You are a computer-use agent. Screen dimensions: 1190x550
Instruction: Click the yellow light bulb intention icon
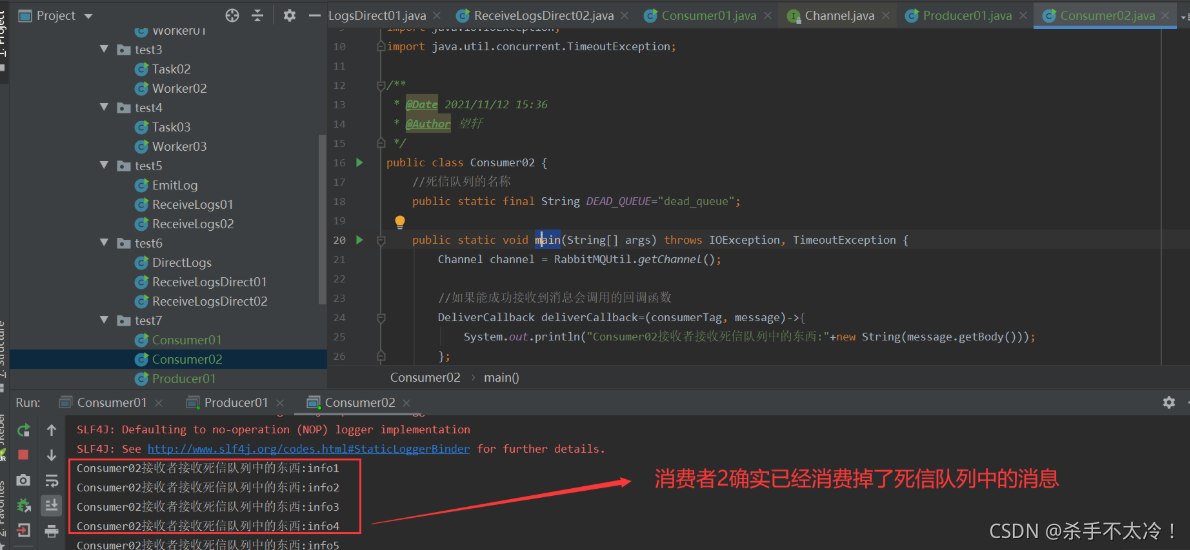tap(400, 222)
